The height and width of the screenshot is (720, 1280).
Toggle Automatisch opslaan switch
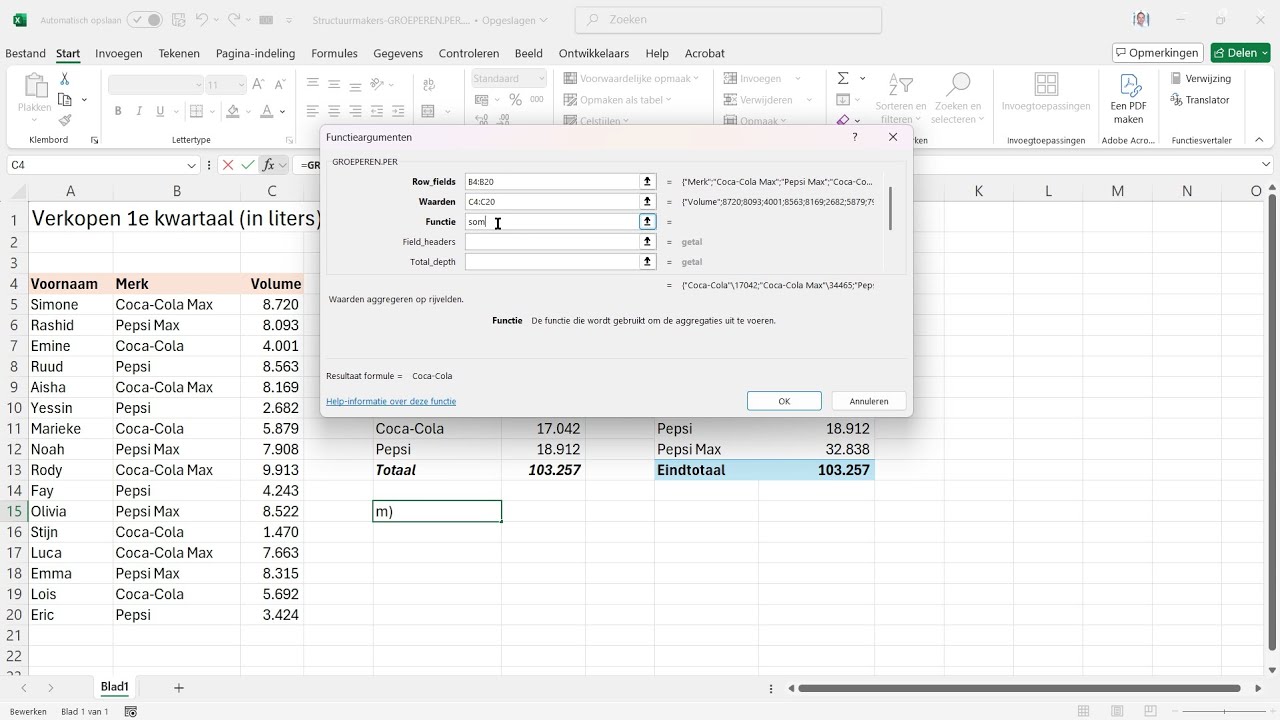[x=144, y=20]
